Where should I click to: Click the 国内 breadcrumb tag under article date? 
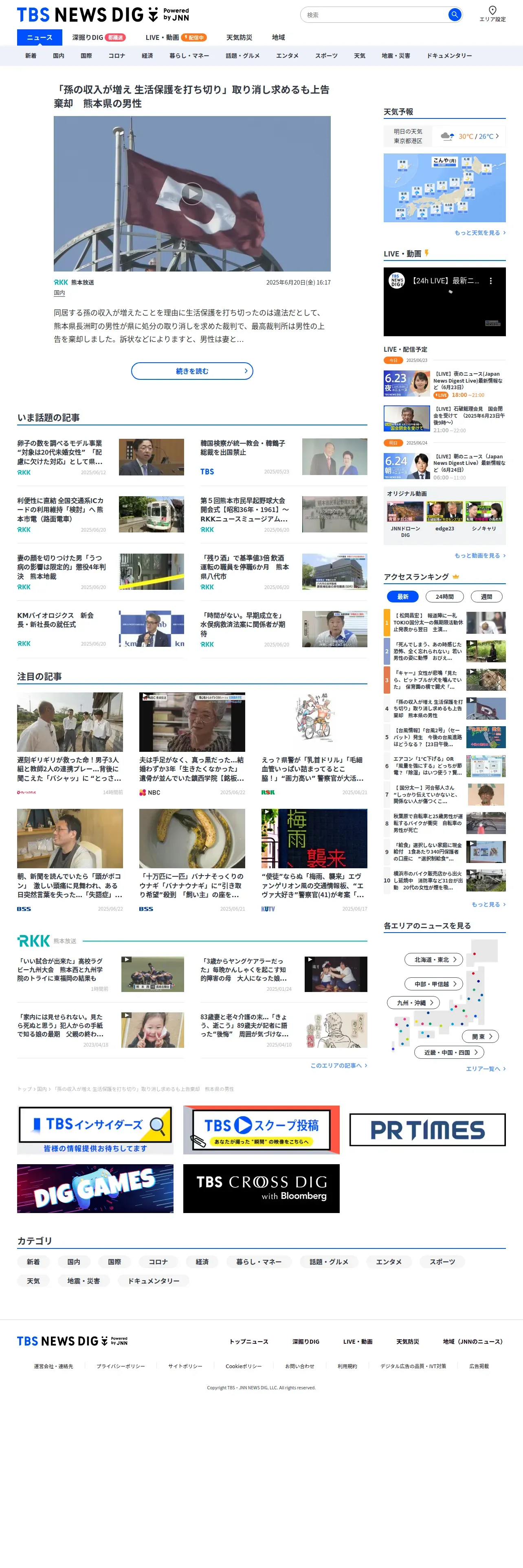coord(59,293)
